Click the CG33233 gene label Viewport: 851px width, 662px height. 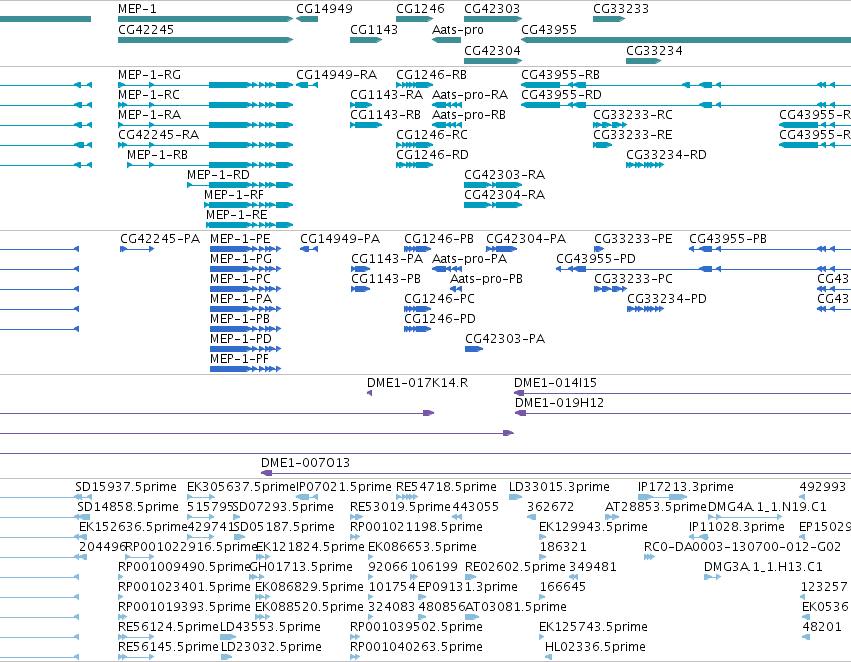(621, 9)
